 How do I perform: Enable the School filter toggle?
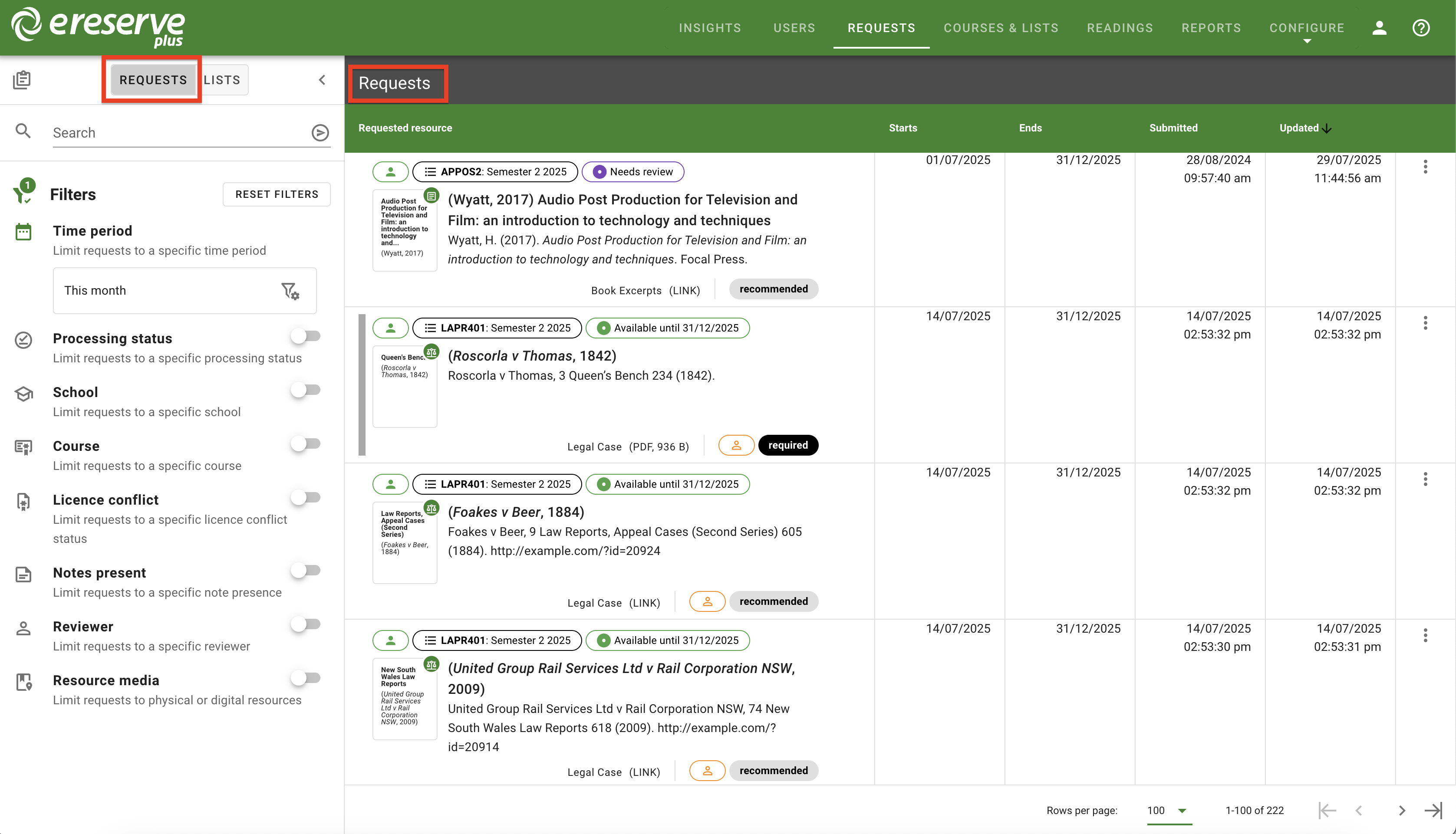coord(306,390)
